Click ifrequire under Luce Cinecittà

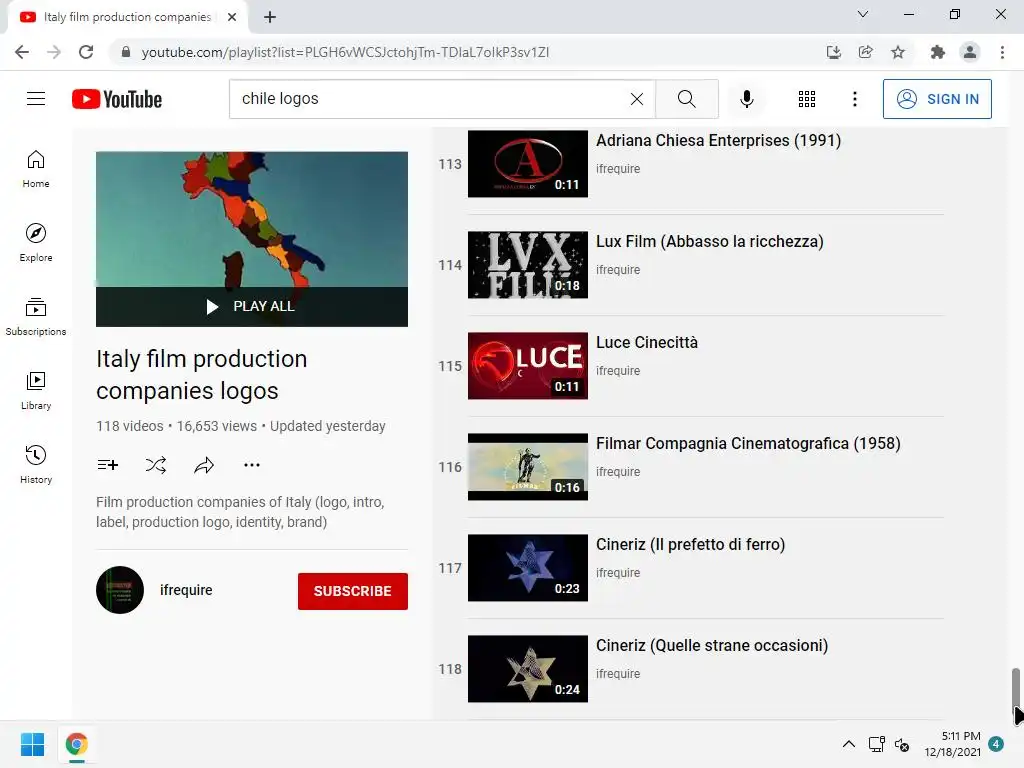pyautogui.click(x=618, y=371)
